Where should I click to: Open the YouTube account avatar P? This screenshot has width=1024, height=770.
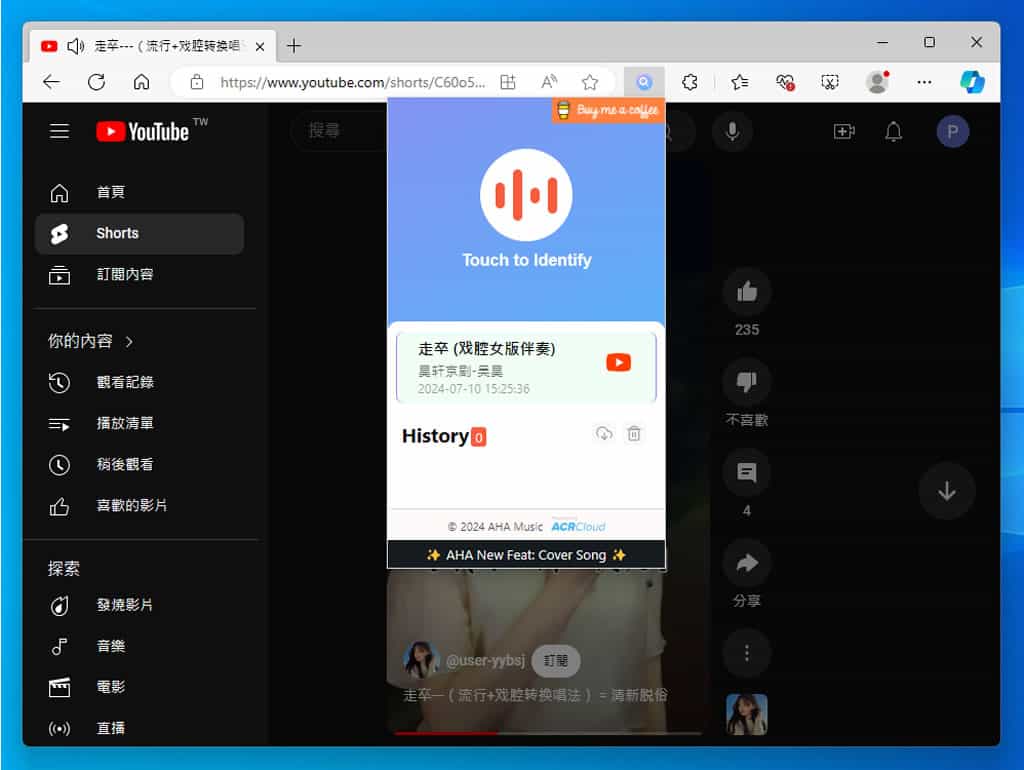pos(952,132)
